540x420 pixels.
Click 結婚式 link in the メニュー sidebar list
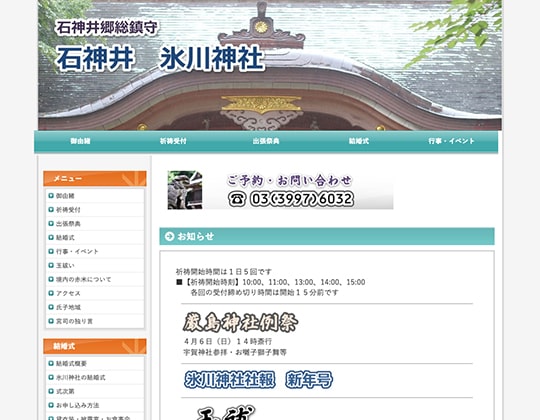pos(65,238)
